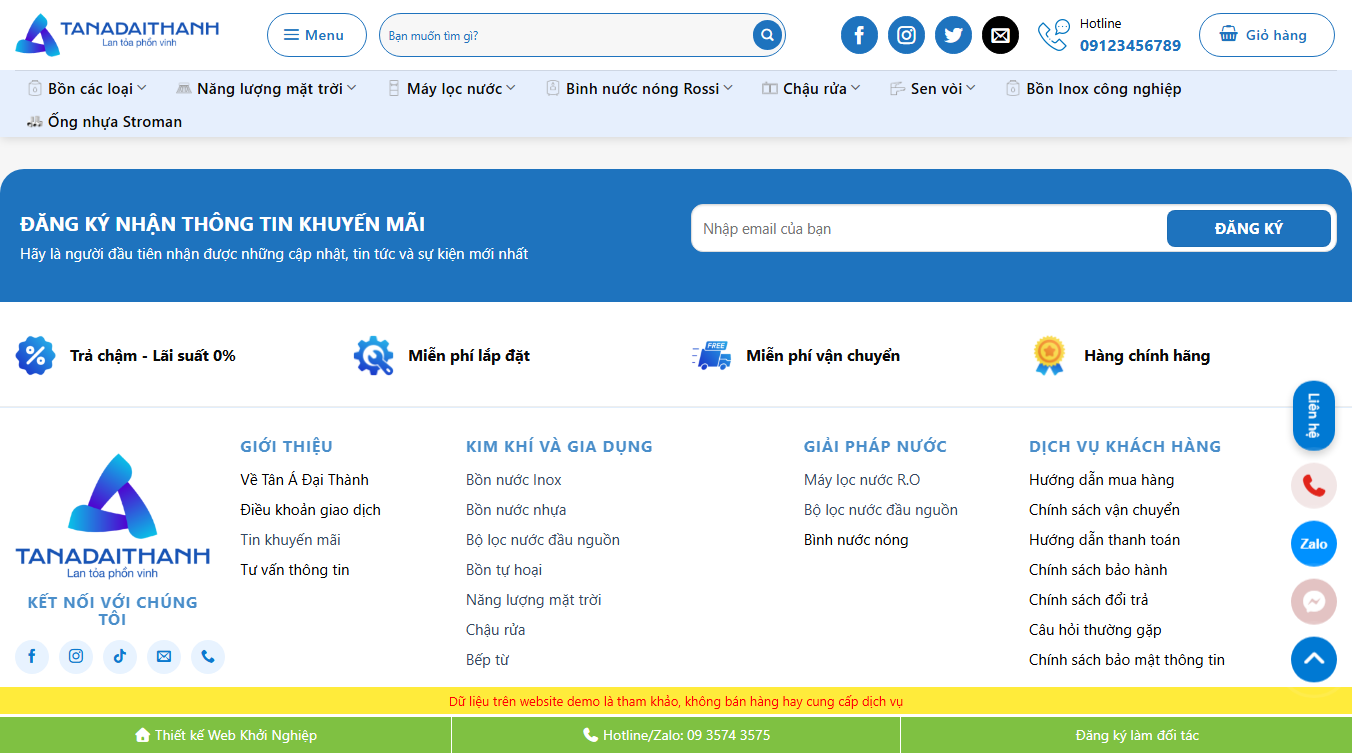This screenshot has width=1352, height=753.
Task: Click the footer email icon
Action: 164,656
